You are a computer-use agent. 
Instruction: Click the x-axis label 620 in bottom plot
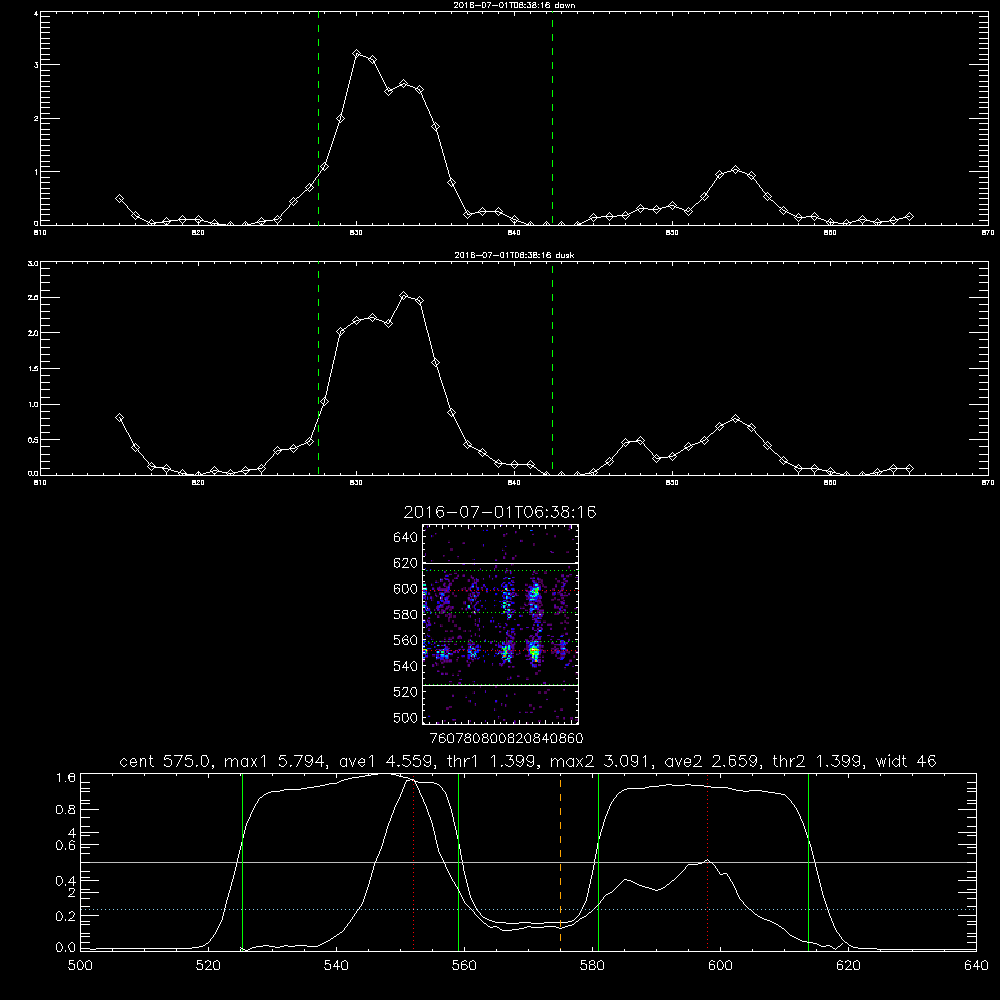(x=848, y=966)
